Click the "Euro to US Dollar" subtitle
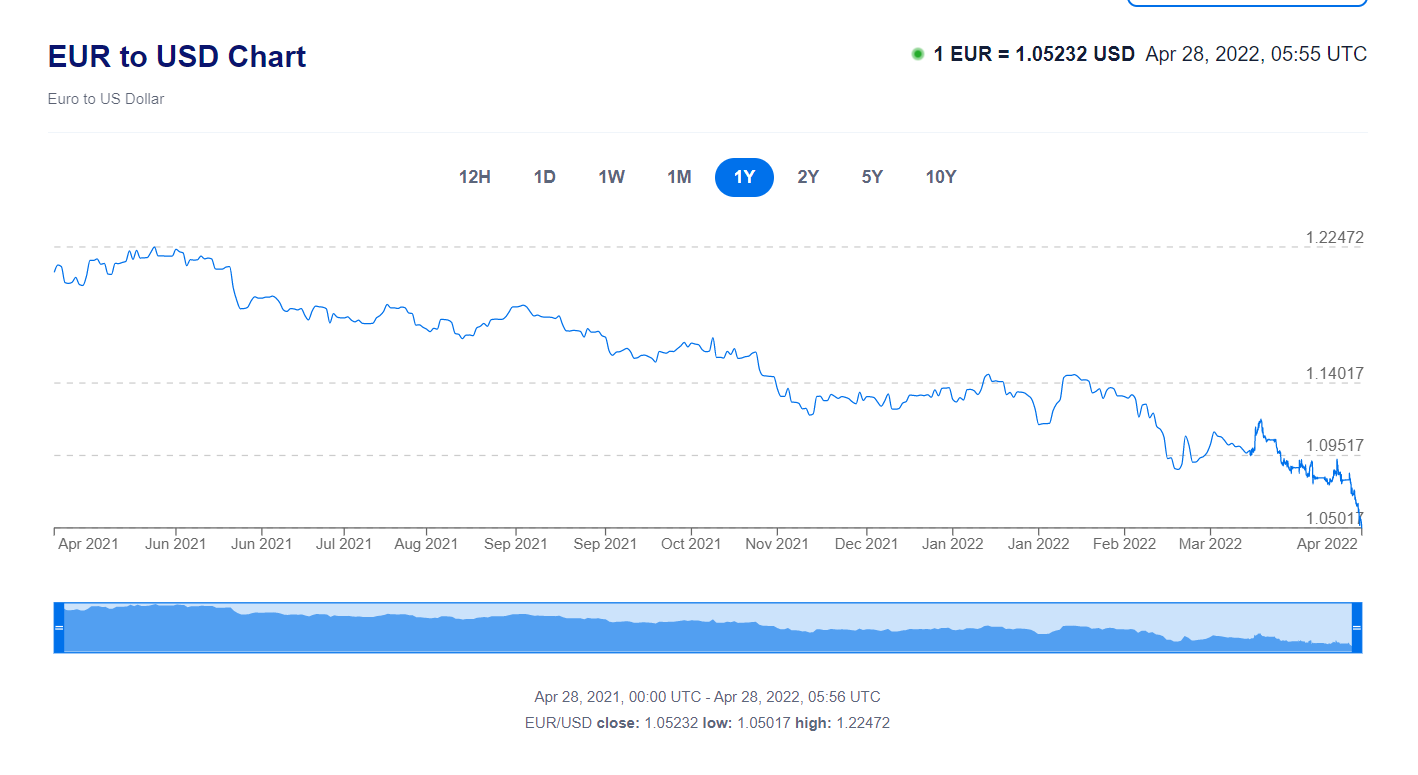The width and height of the screenshot is (1418, 775). (106, 99)
